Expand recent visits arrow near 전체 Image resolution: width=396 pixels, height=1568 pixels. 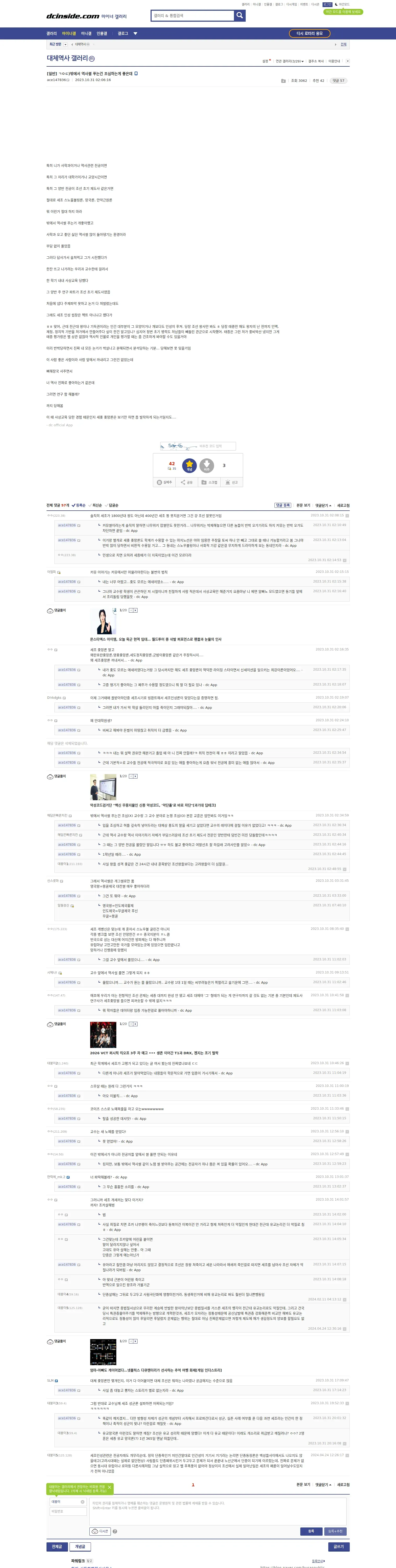tap(336, 44)
